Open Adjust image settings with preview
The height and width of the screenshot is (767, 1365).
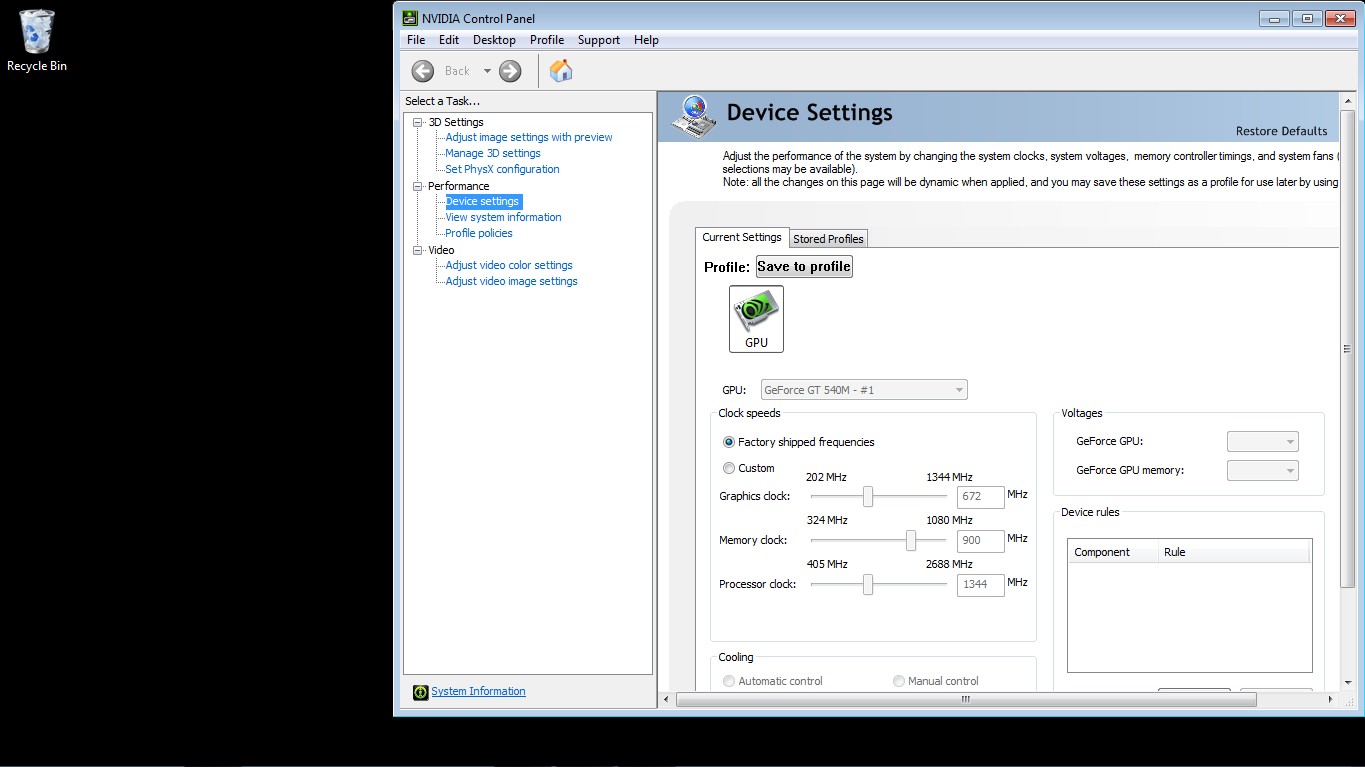[x=529, y=137]
